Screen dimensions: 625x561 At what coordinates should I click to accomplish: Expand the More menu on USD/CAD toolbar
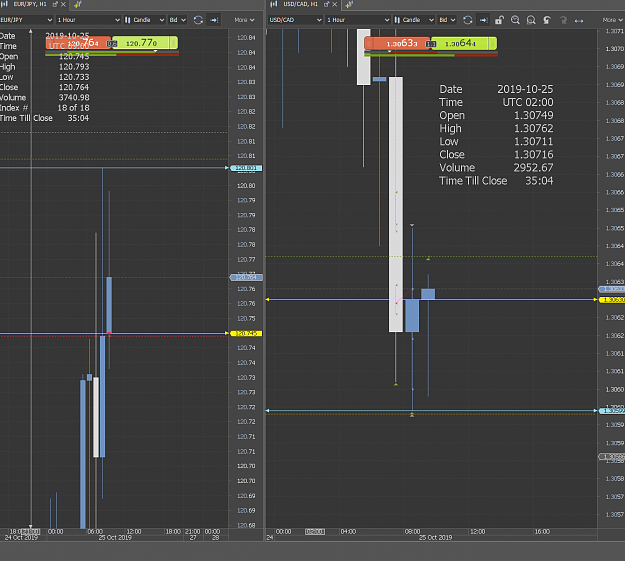tap(613, 20)
